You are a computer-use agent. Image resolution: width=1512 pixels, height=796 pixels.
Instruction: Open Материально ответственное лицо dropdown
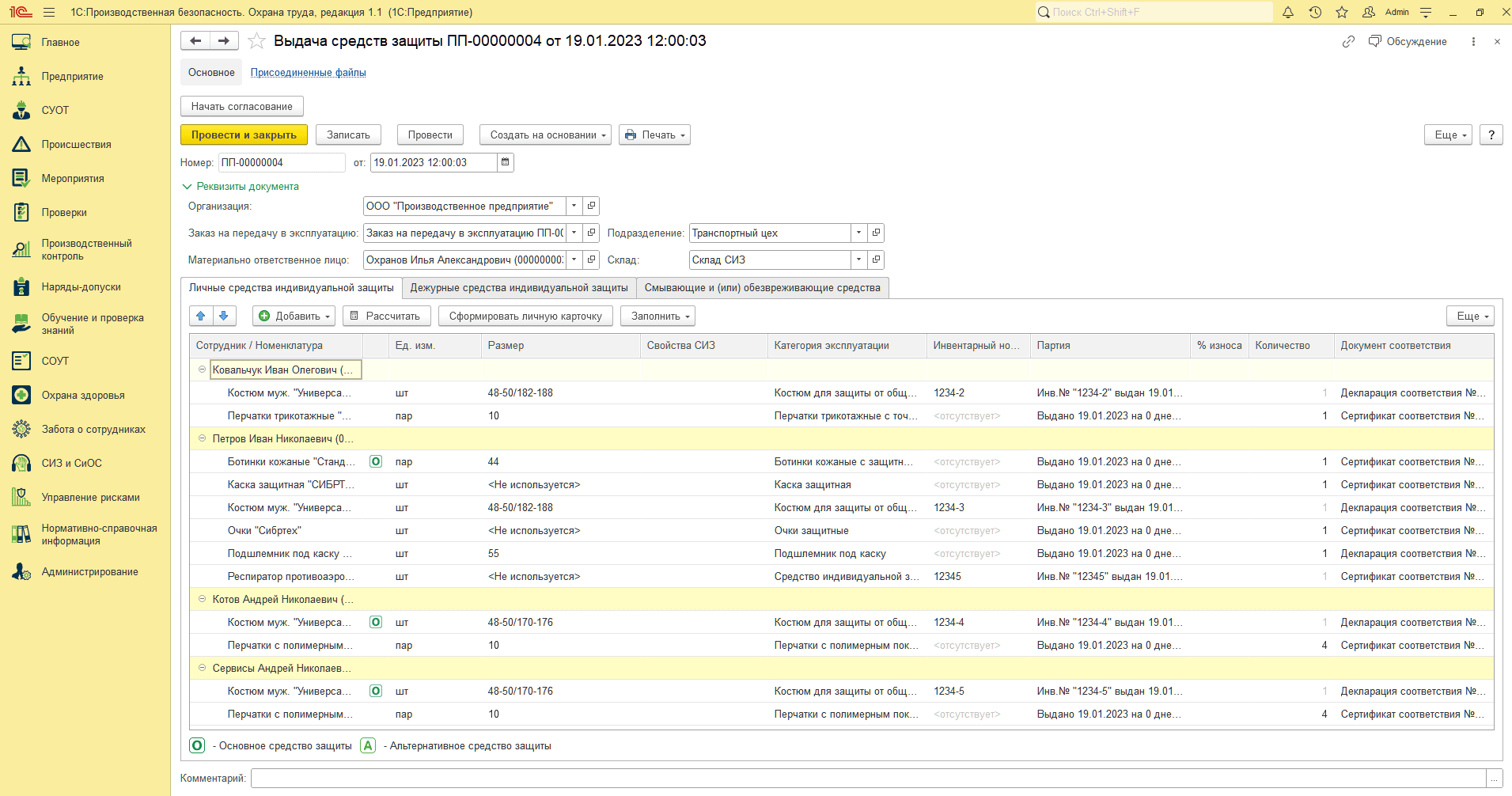click(574, 260)
